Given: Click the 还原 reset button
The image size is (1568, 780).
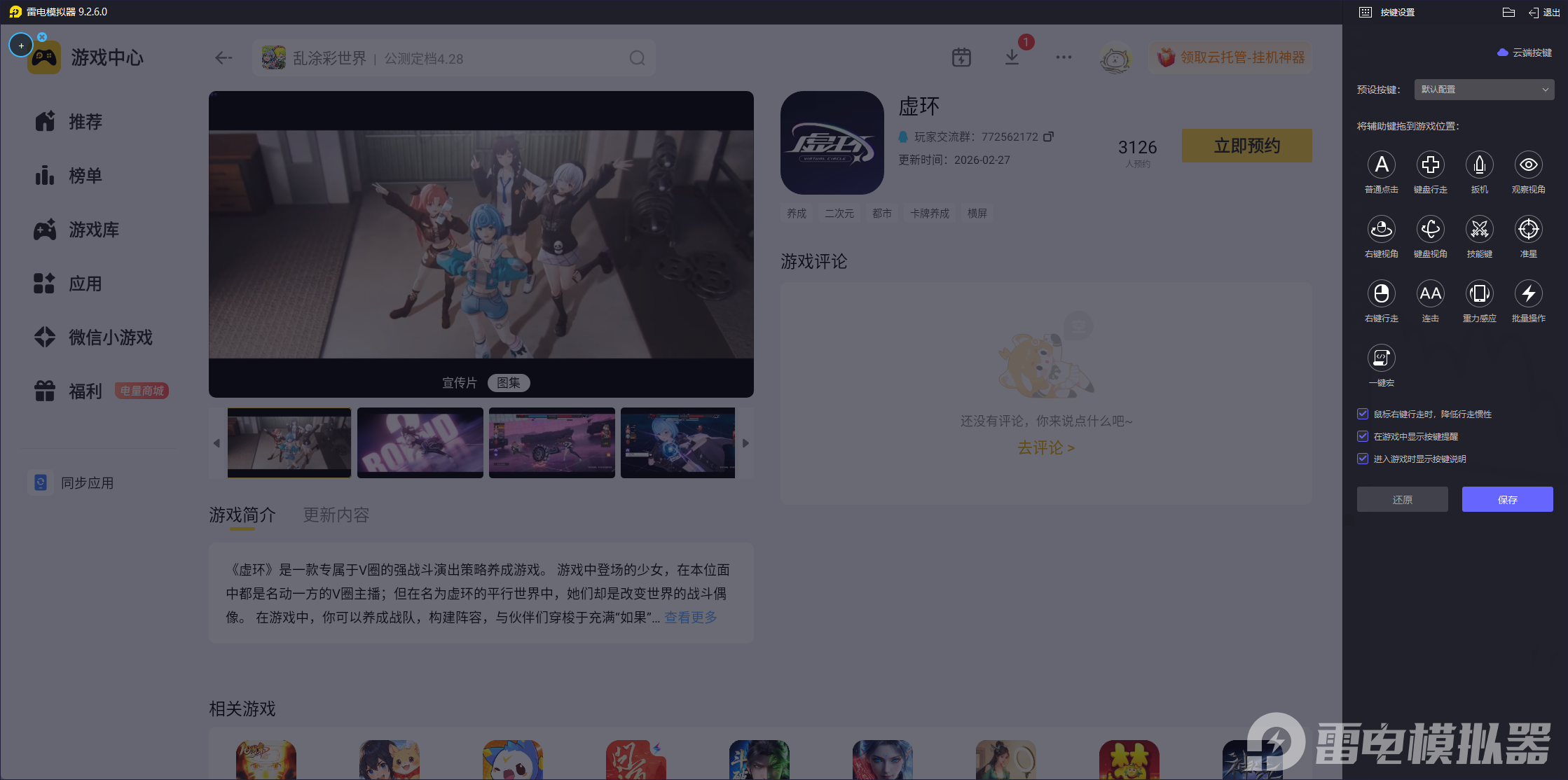Looking at the screenshot, I should 1402,499.
